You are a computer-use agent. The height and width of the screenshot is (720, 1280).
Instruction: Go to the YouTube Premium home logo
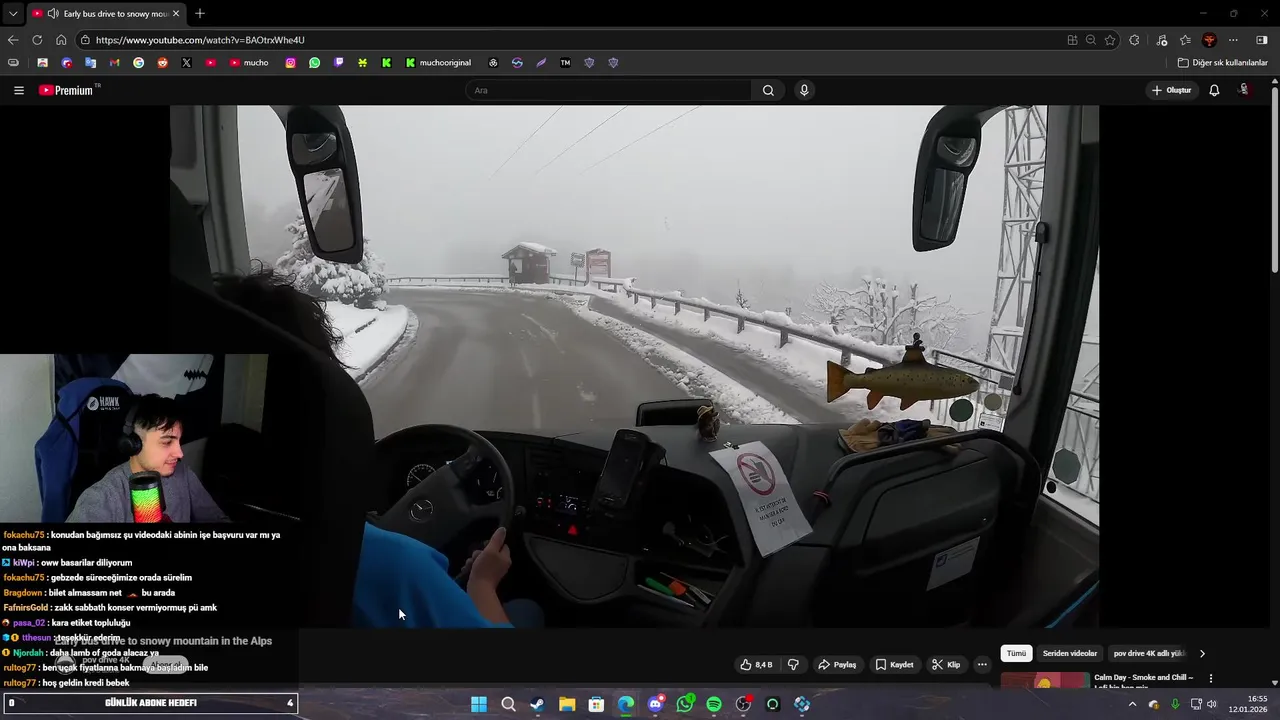point(66,90)
